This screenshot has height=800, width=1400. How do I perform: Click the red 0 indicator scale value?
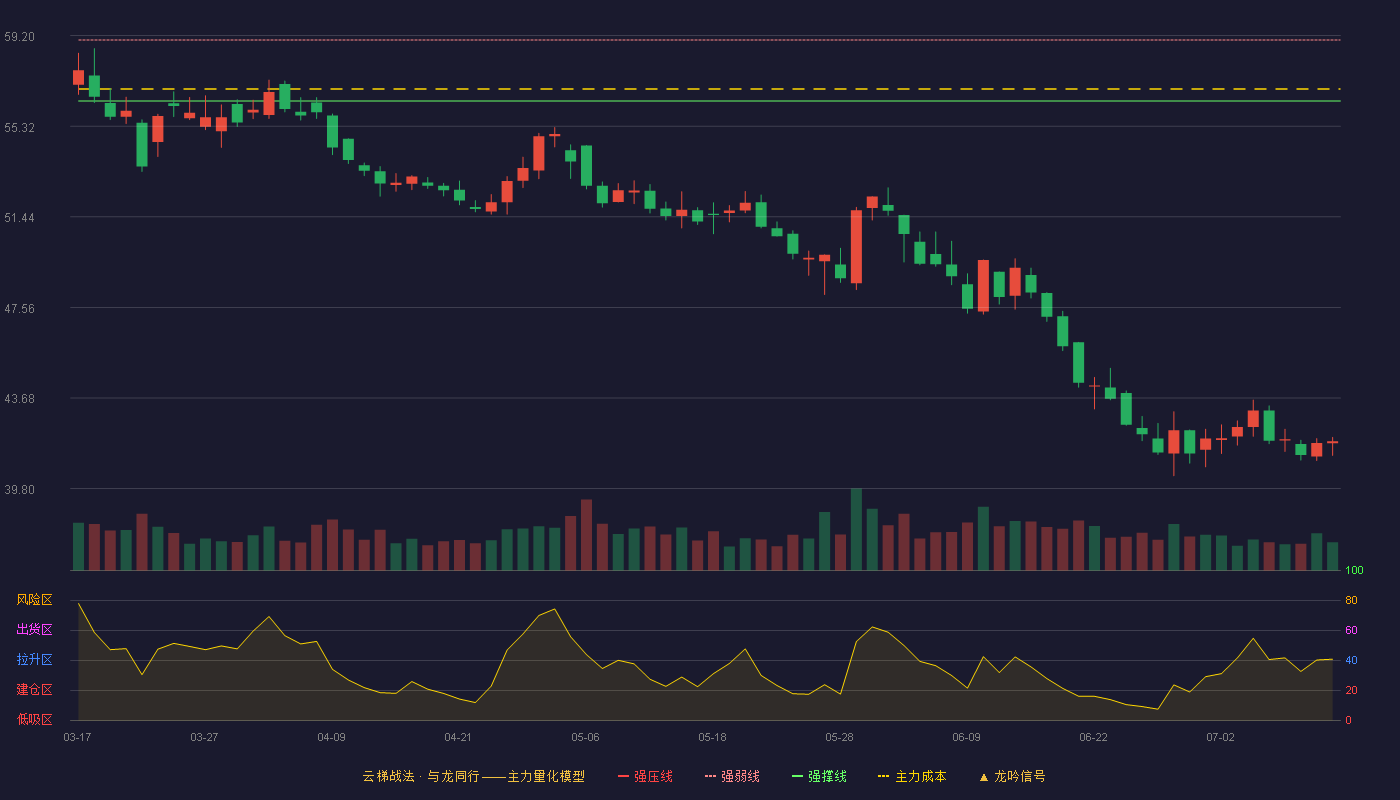1348,720
